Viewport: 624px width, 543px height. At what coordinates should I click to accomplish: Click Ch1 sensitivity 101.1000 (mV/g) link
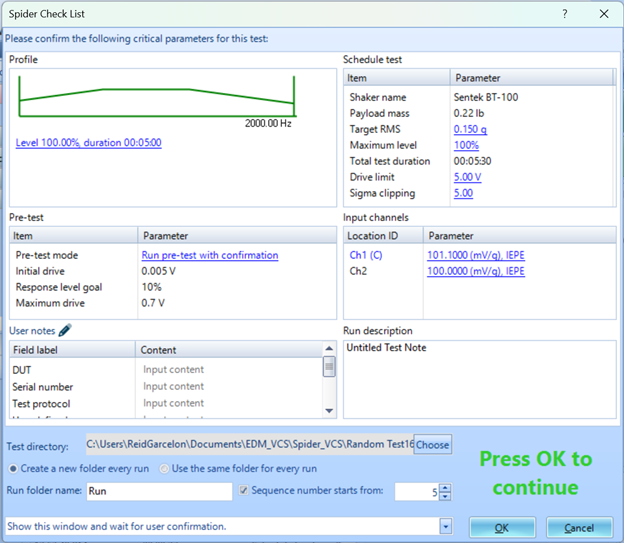(475, 255)
